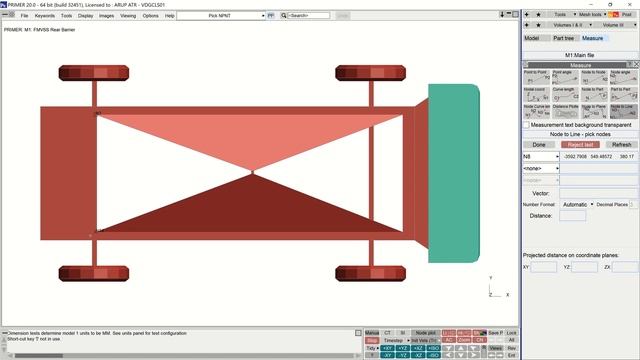The width and height of the screenshot is (640, 360).
Task: Click the Refresh button
Action: (x=622, y=144)
